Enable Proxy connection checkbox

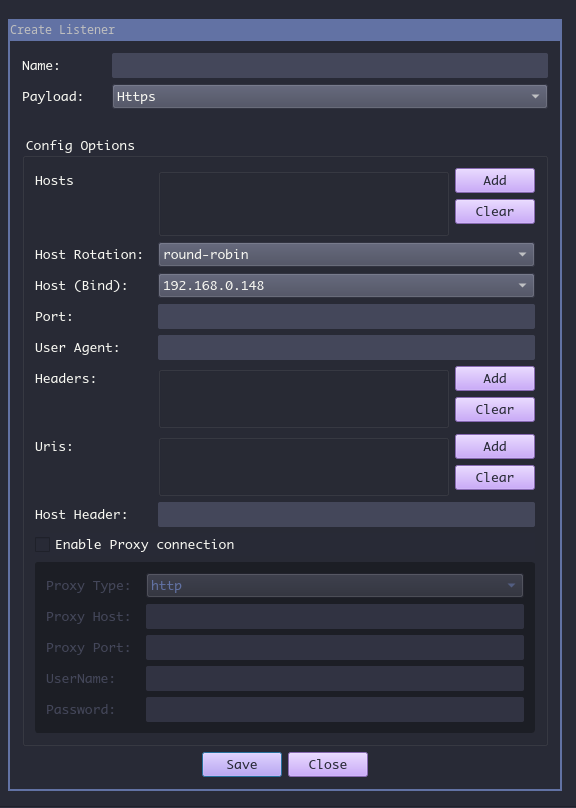pos(42,545)
